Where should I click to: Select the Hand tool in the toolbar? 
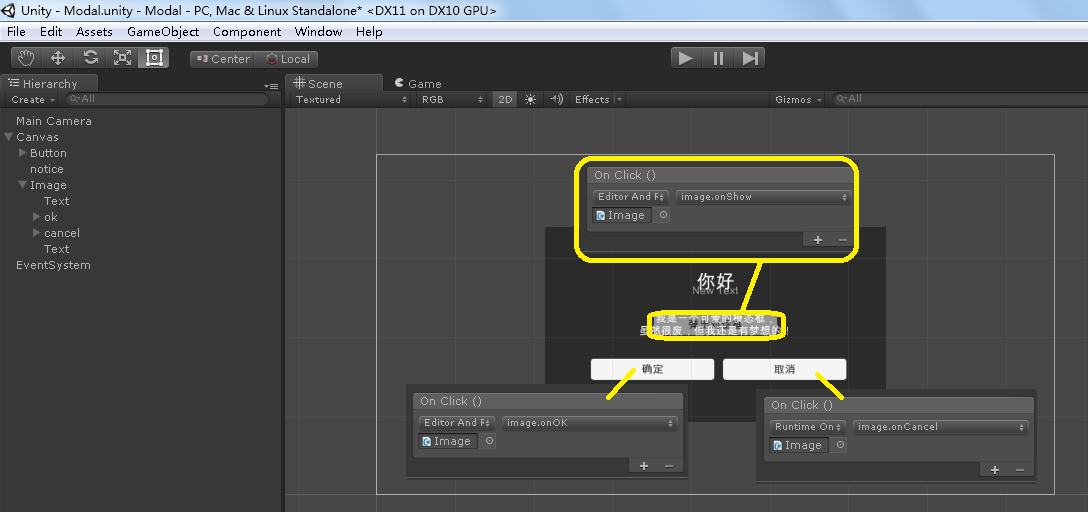coord(26,58)
